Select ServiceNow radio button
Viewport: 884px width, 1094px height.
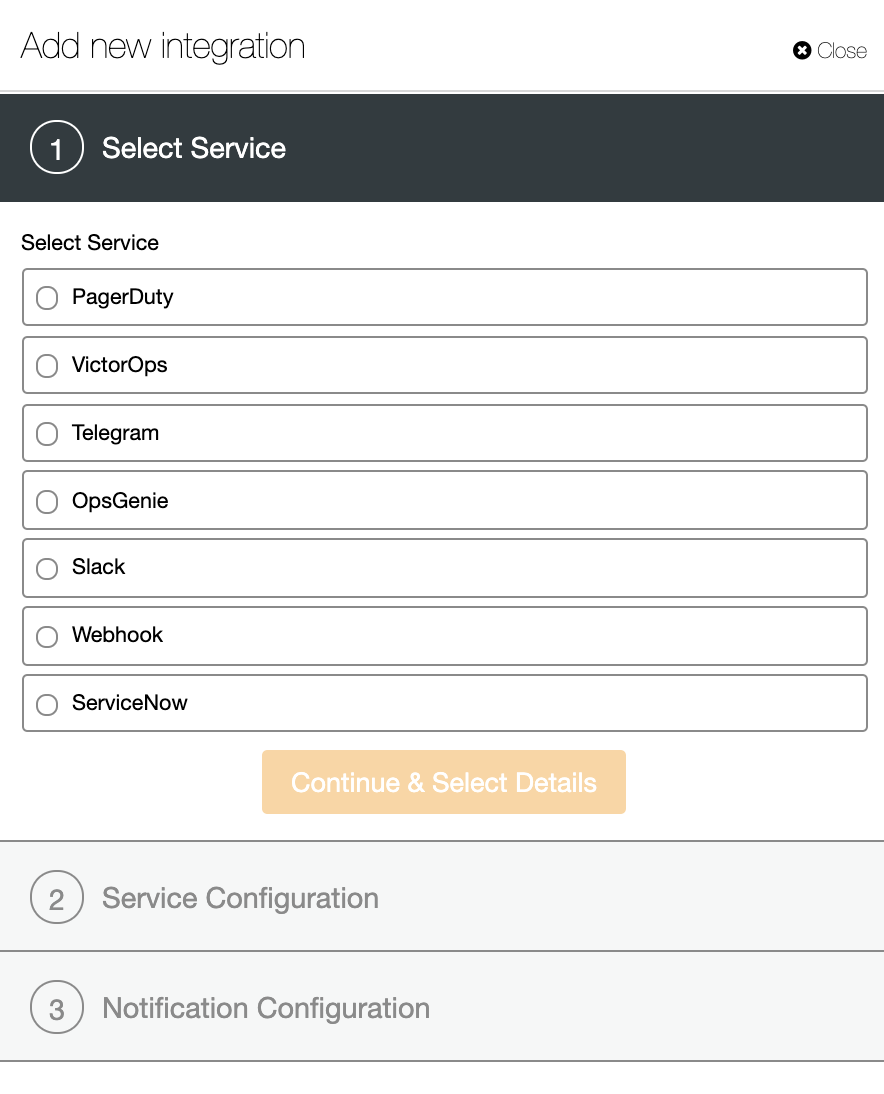[47, 704]
